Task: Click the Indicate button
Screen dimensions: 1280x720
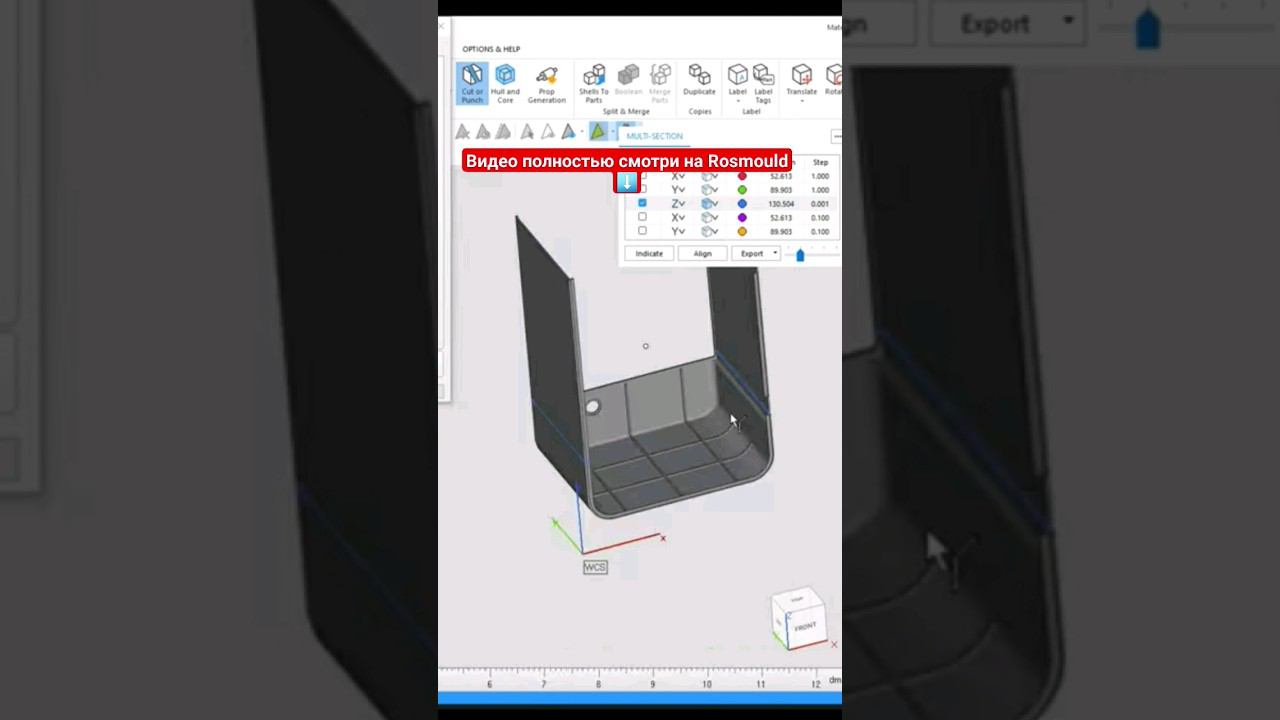Action: (649, 253)
